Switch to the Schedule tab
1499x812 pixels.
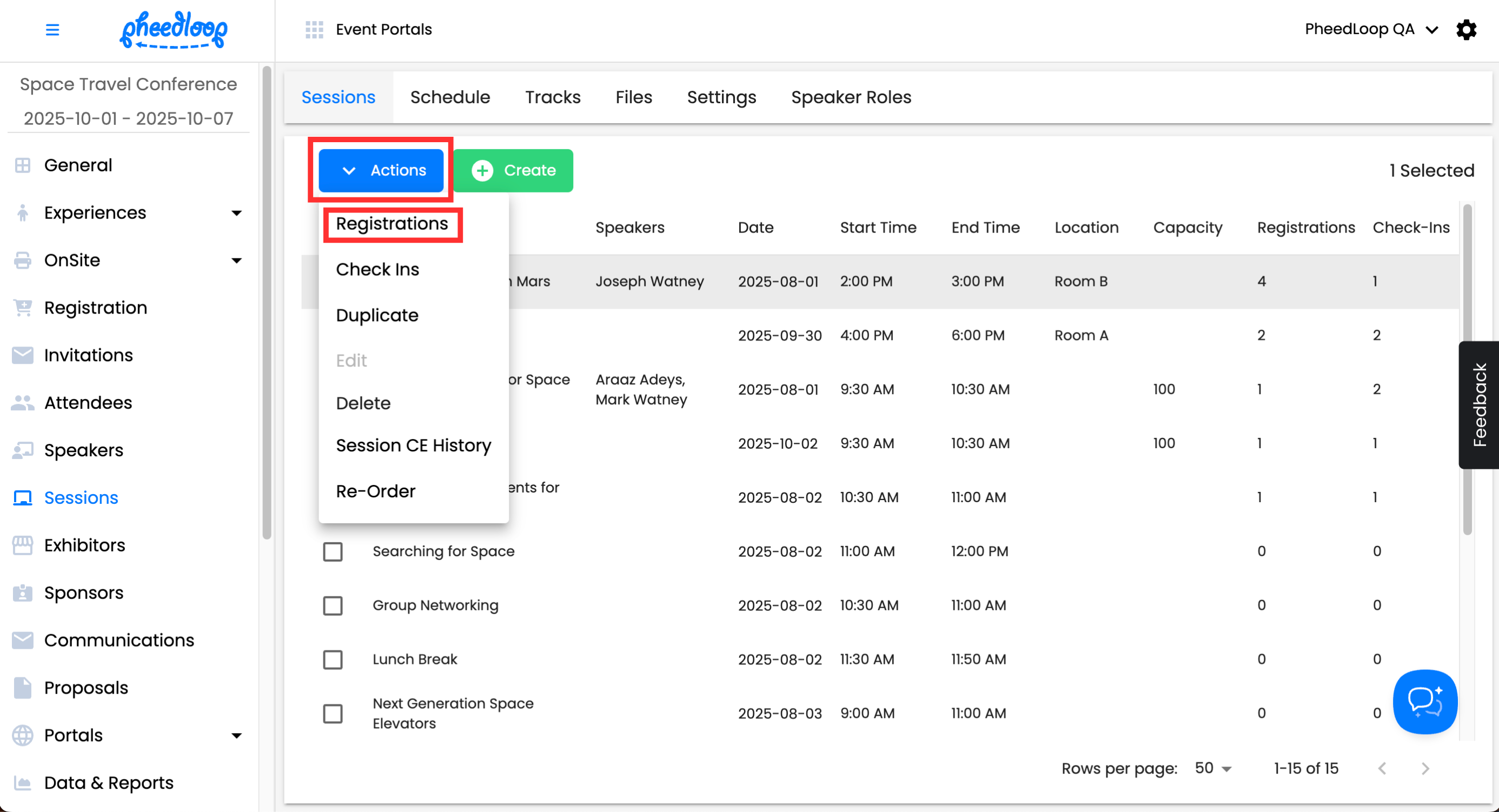coord(450,97)
